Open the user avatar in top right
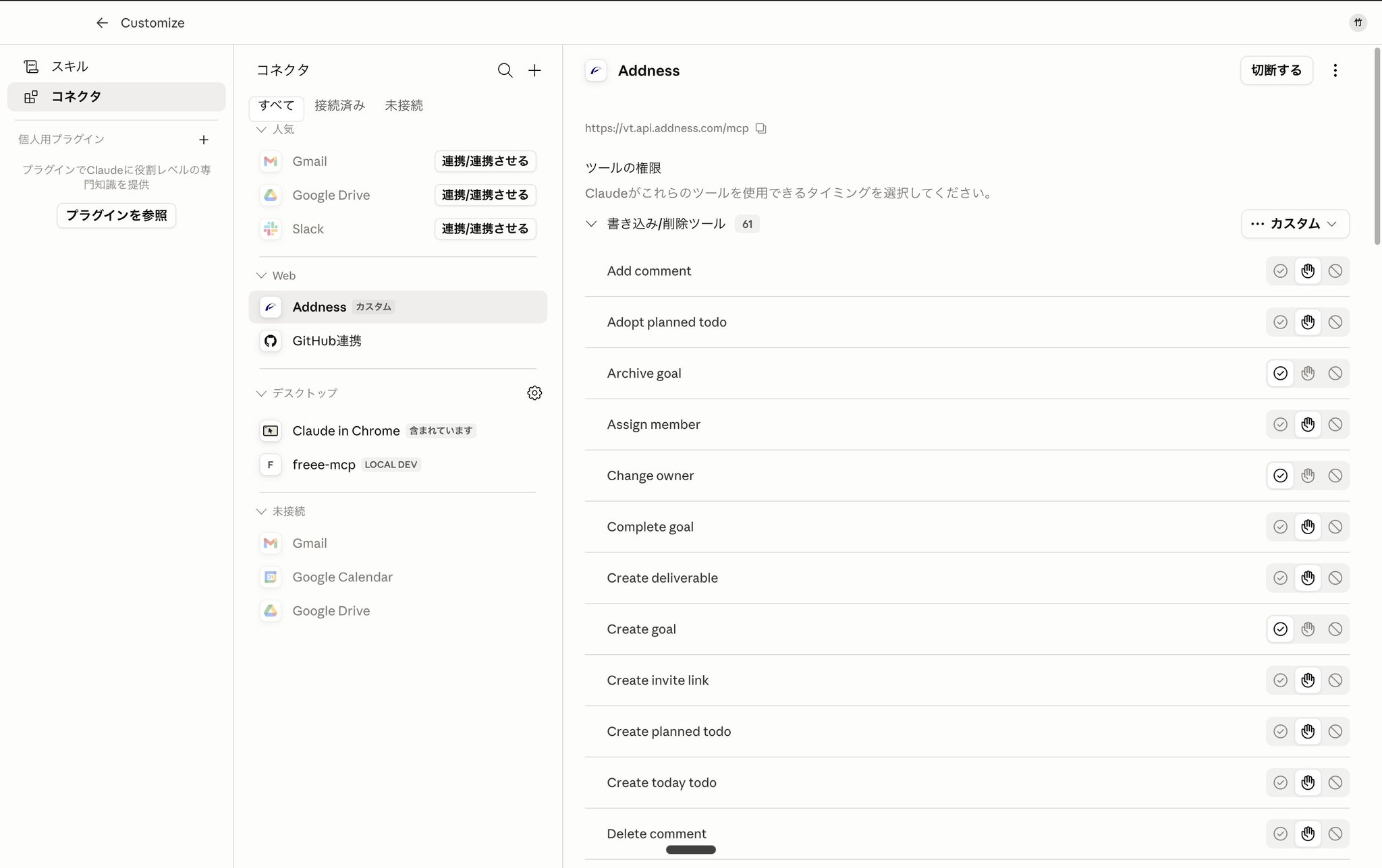Viewport: 1382px width, 868px height. coord(1358,23)
